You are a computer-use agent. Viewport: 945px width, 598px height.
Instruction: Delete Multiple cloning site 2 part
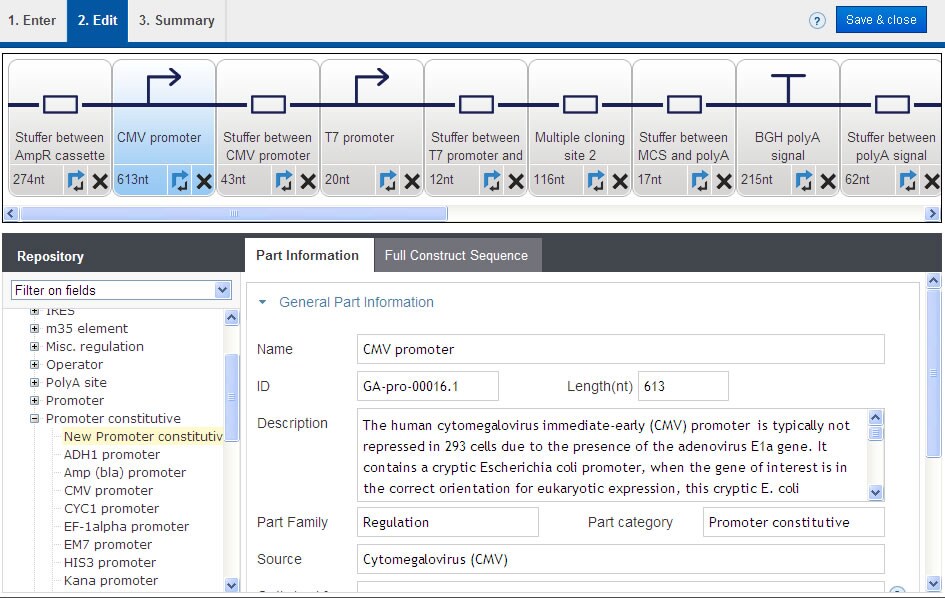(x=620, y=181)
